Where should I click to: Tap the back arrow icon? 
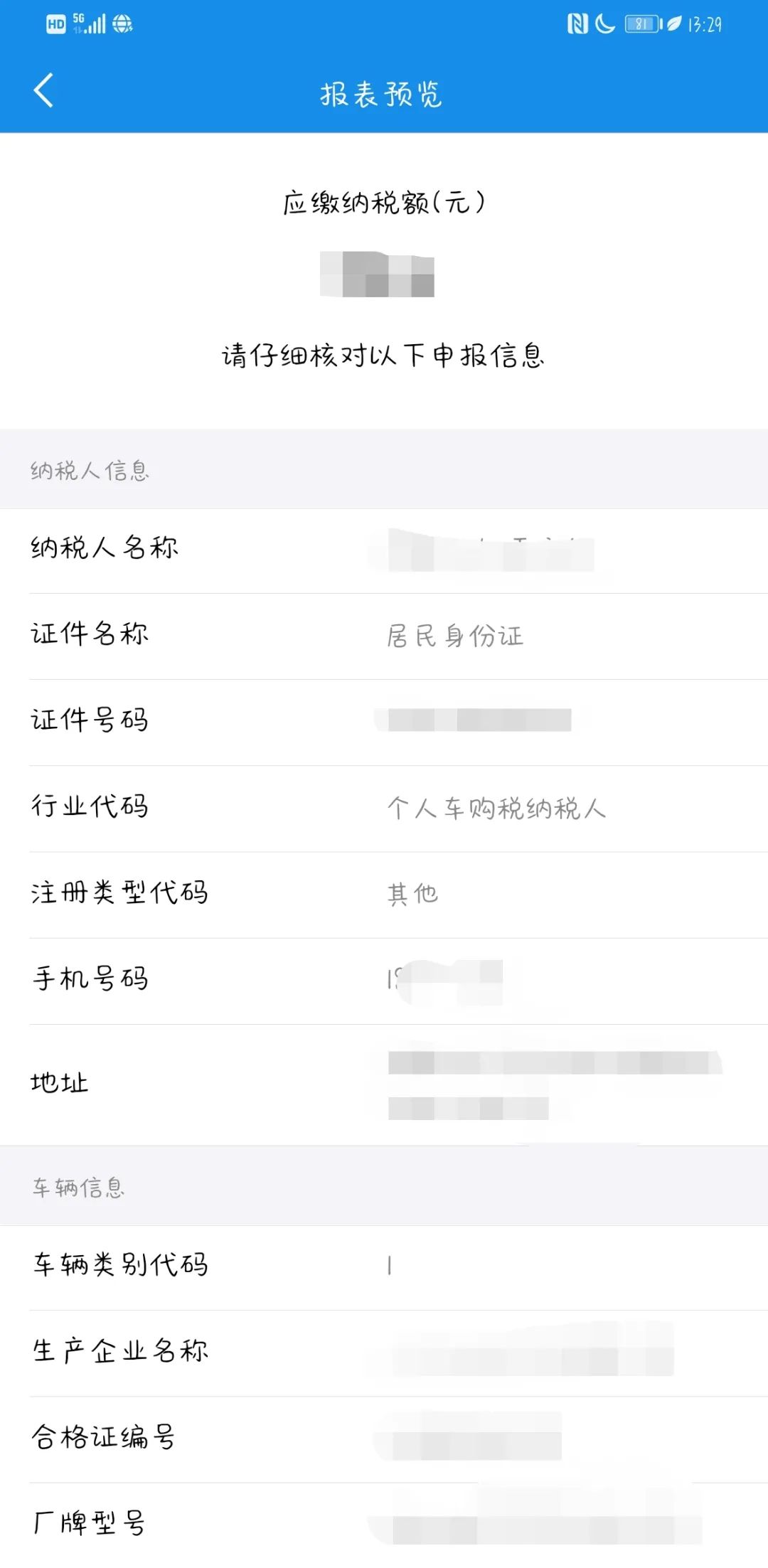pyautogui.click(x=43, y=90)
